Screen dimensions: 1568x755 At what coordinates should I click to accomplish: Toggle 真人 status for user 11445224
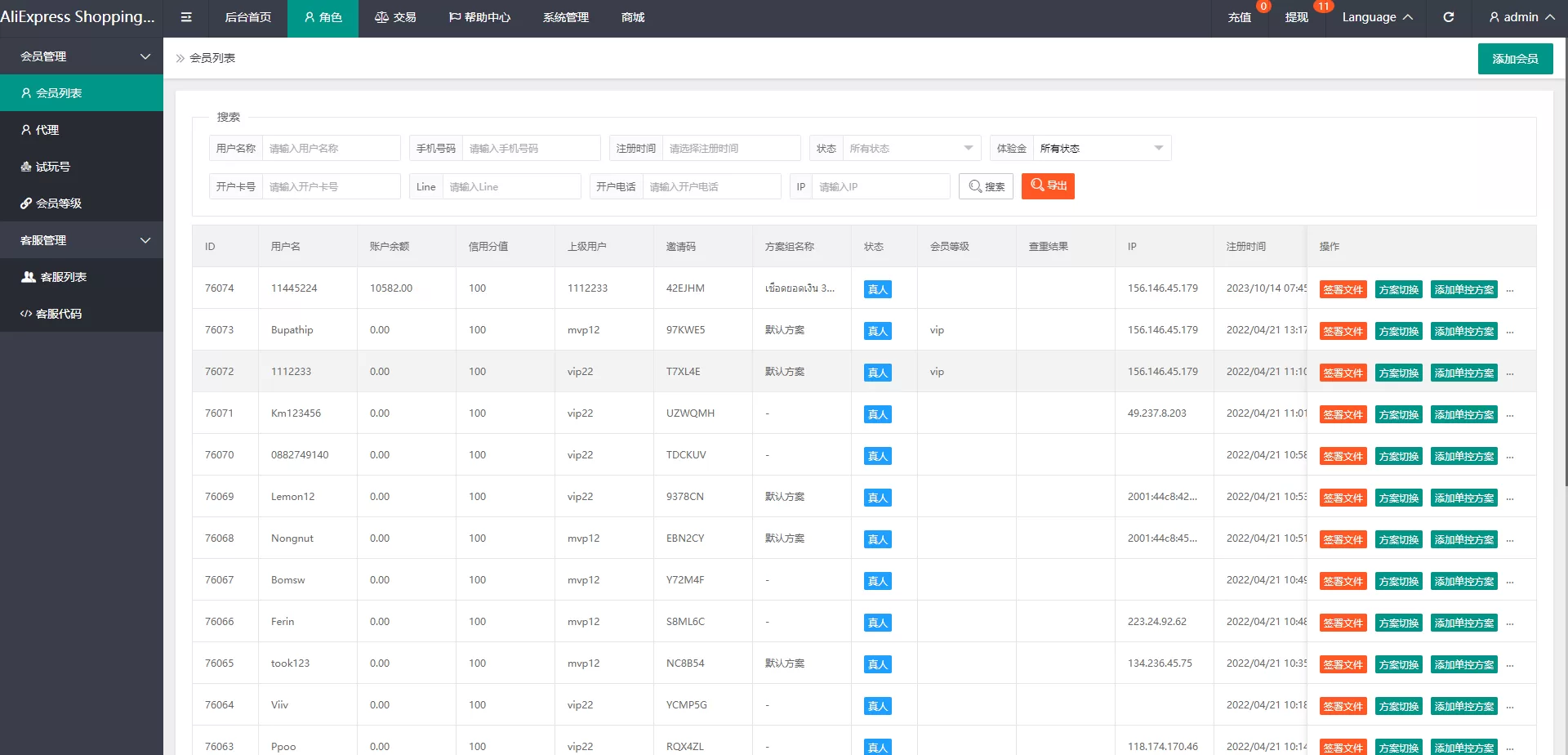[877, 289]
